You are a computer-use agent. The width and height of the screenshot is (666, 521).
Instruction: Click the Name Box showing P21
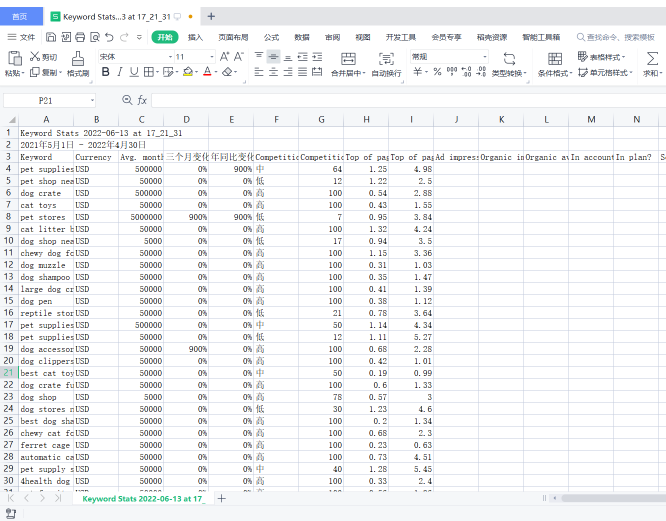(x=48, y=100)
